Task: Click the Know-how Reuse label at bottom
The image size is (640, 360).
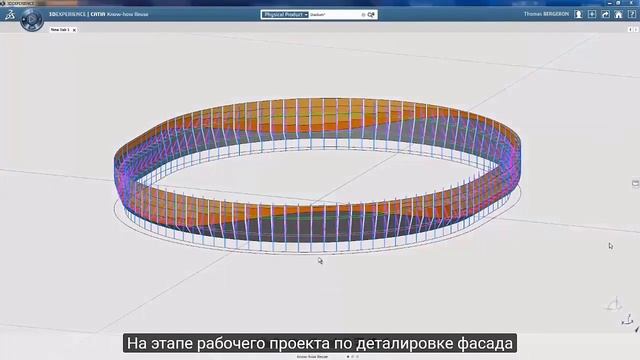Action: [x=312, y=357]
